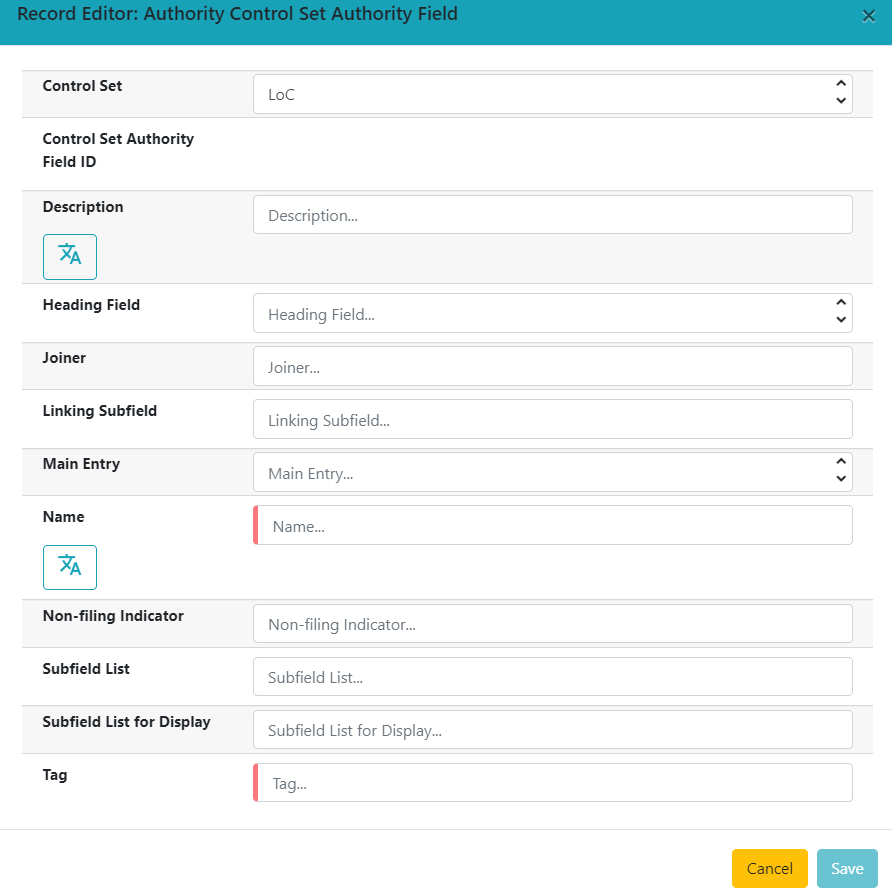Image resolution: width=892 pixels, height=893 pixels.
Task: Select the Linking Subfield input
Action: 552,420
